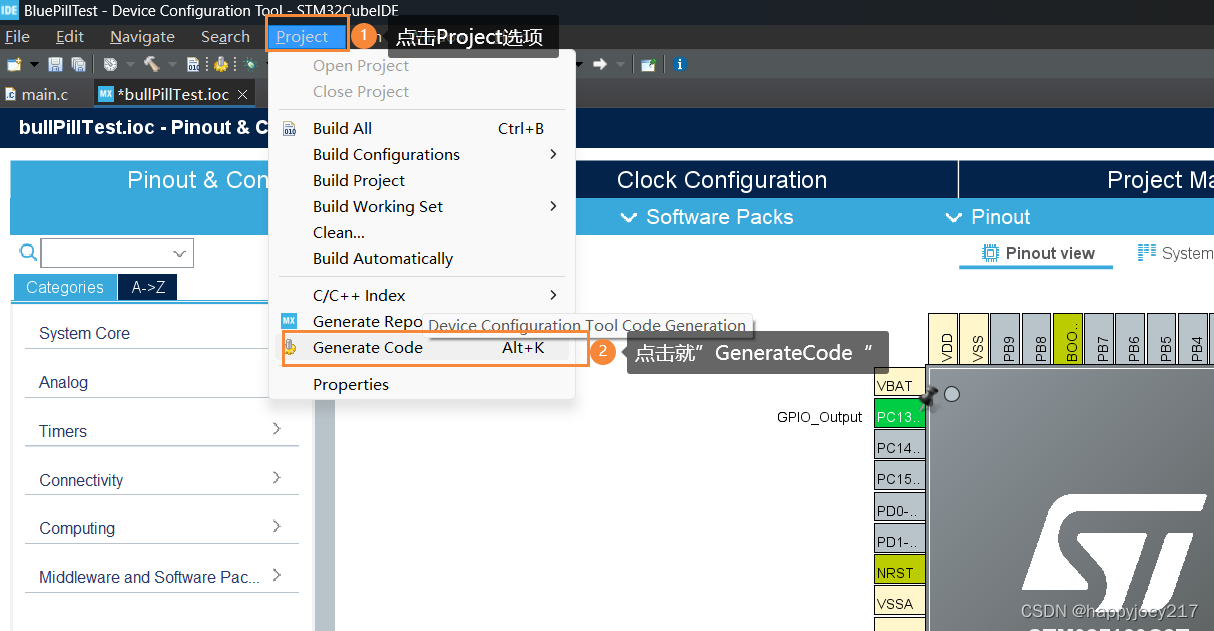1214x631 pixels.
Task: Open the Edit menu
Action: pyautogui.click(x=70, y=36)
